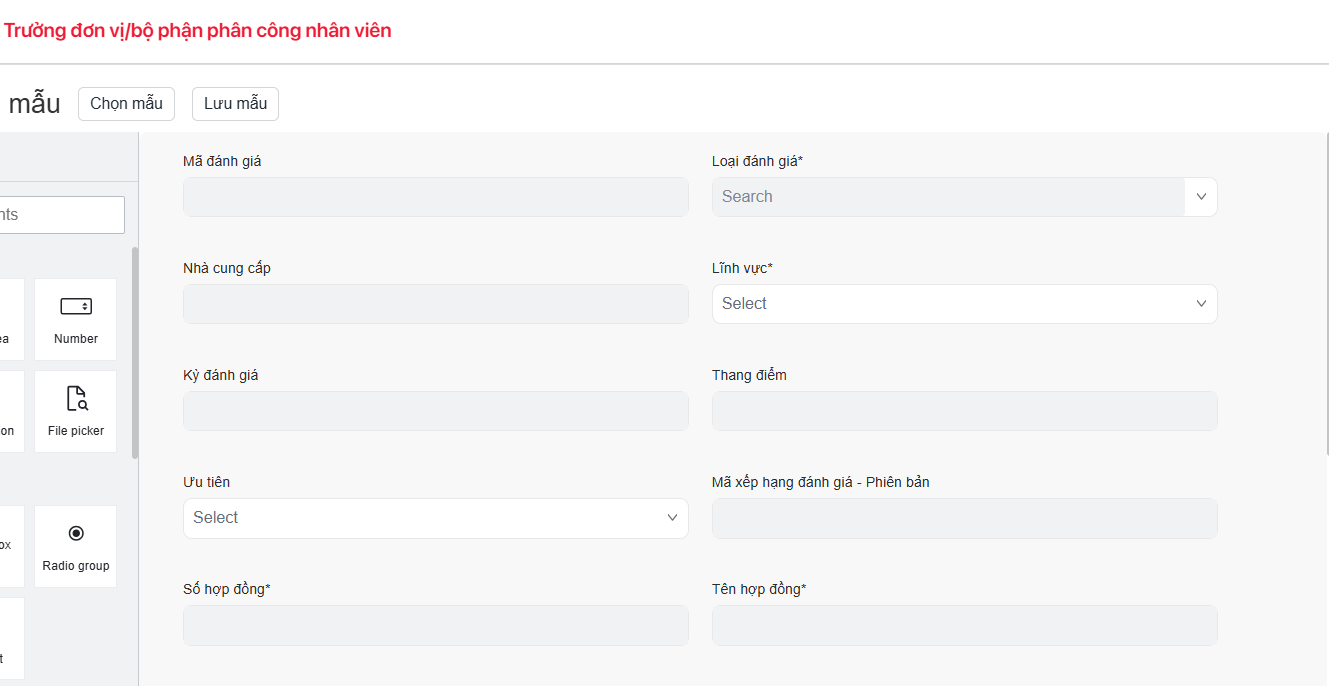Click the Mã đánh giá input field
The width and height of the screenshot is (1329, 686).
click(x=435, y=197)
